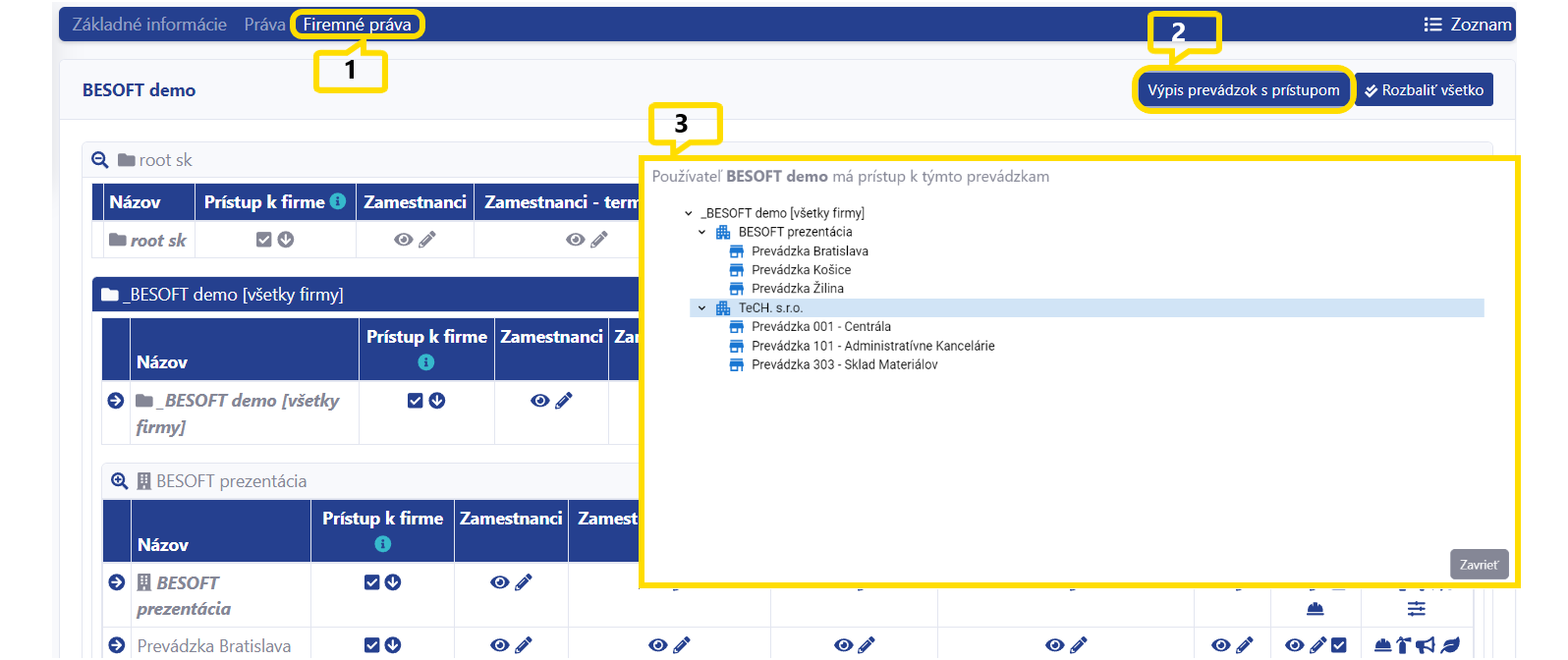Click the zoom-out magnifier beside root sk heading
Screen dimensions: 1568x660
(99, 159)
